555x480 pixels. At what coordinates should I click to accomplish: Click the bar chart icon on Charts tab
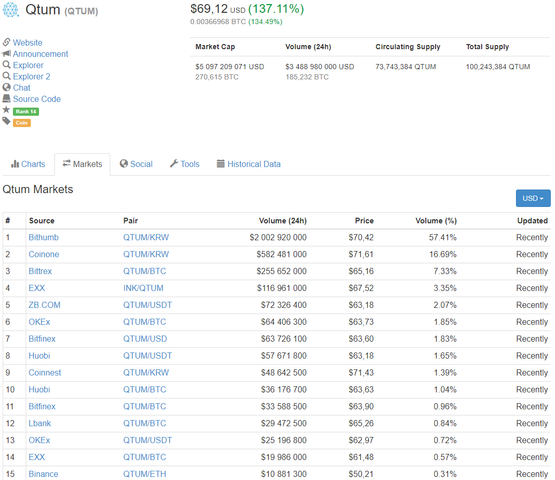(15, 164)
